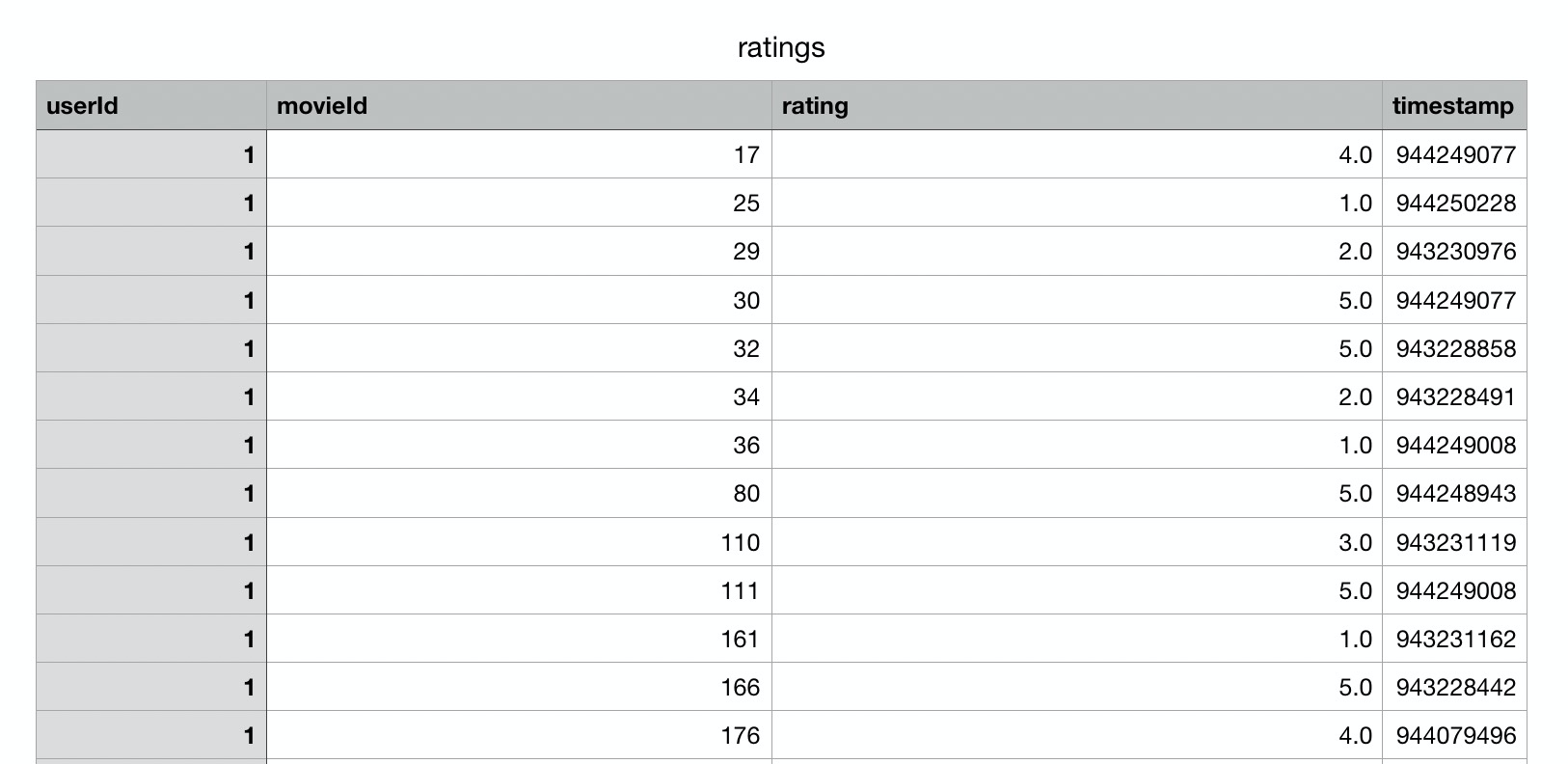Select the cell with movieId 34
Image resolution: width=1568 pixels, height=764 pixels.
coord(519,396)
